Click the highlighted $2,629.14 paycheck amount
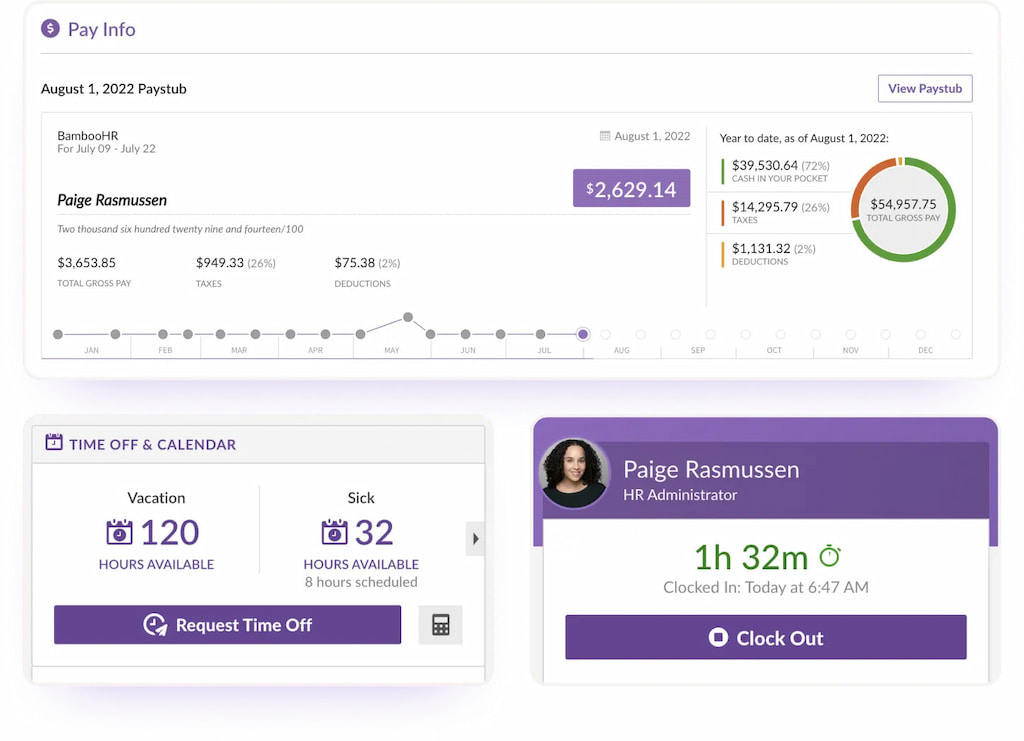 coord(631,187)
